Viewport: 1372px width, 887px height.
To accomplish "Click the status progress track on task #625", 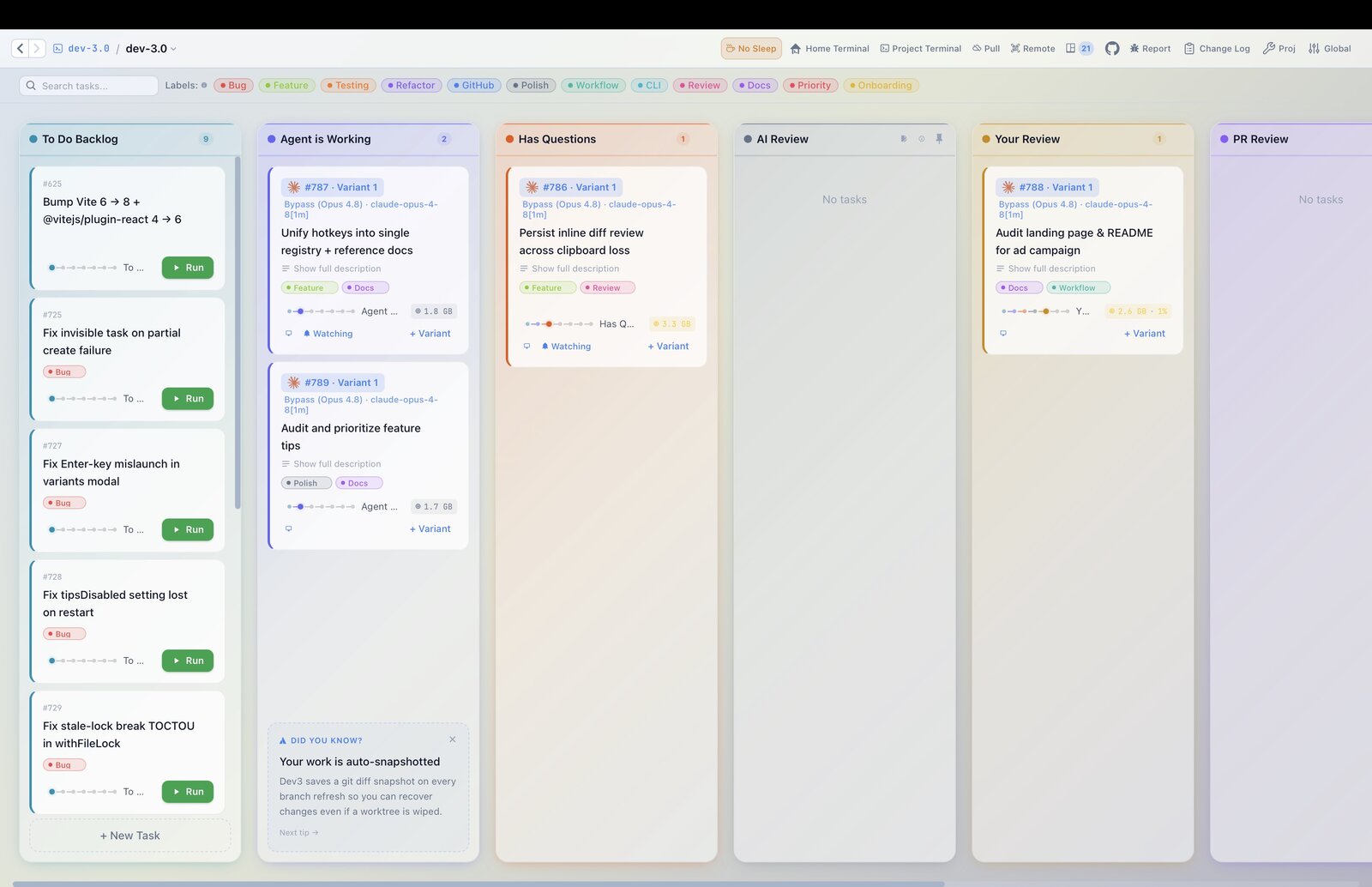I will (82, 268).
